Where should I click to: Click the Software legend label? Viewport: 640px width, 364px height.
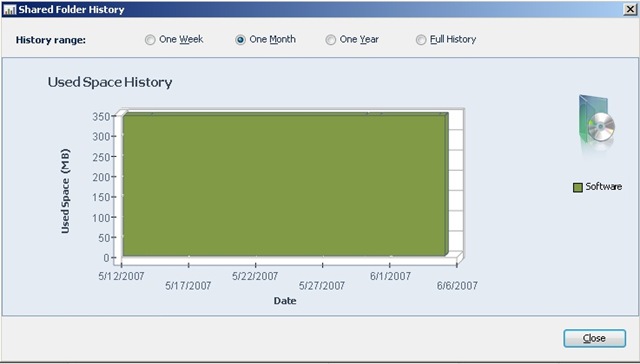point(604,186)
